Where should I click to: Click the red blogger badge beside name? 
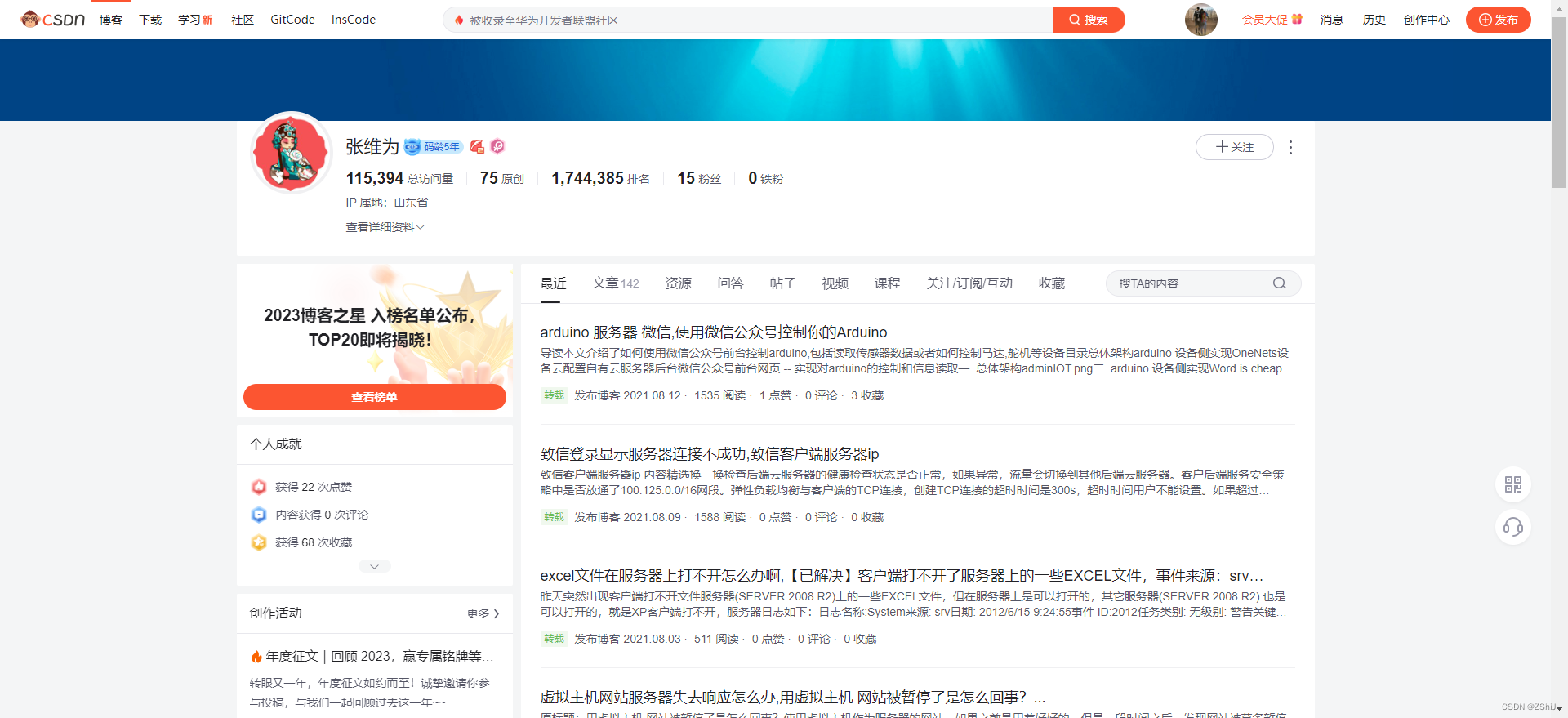coord(478,147)
